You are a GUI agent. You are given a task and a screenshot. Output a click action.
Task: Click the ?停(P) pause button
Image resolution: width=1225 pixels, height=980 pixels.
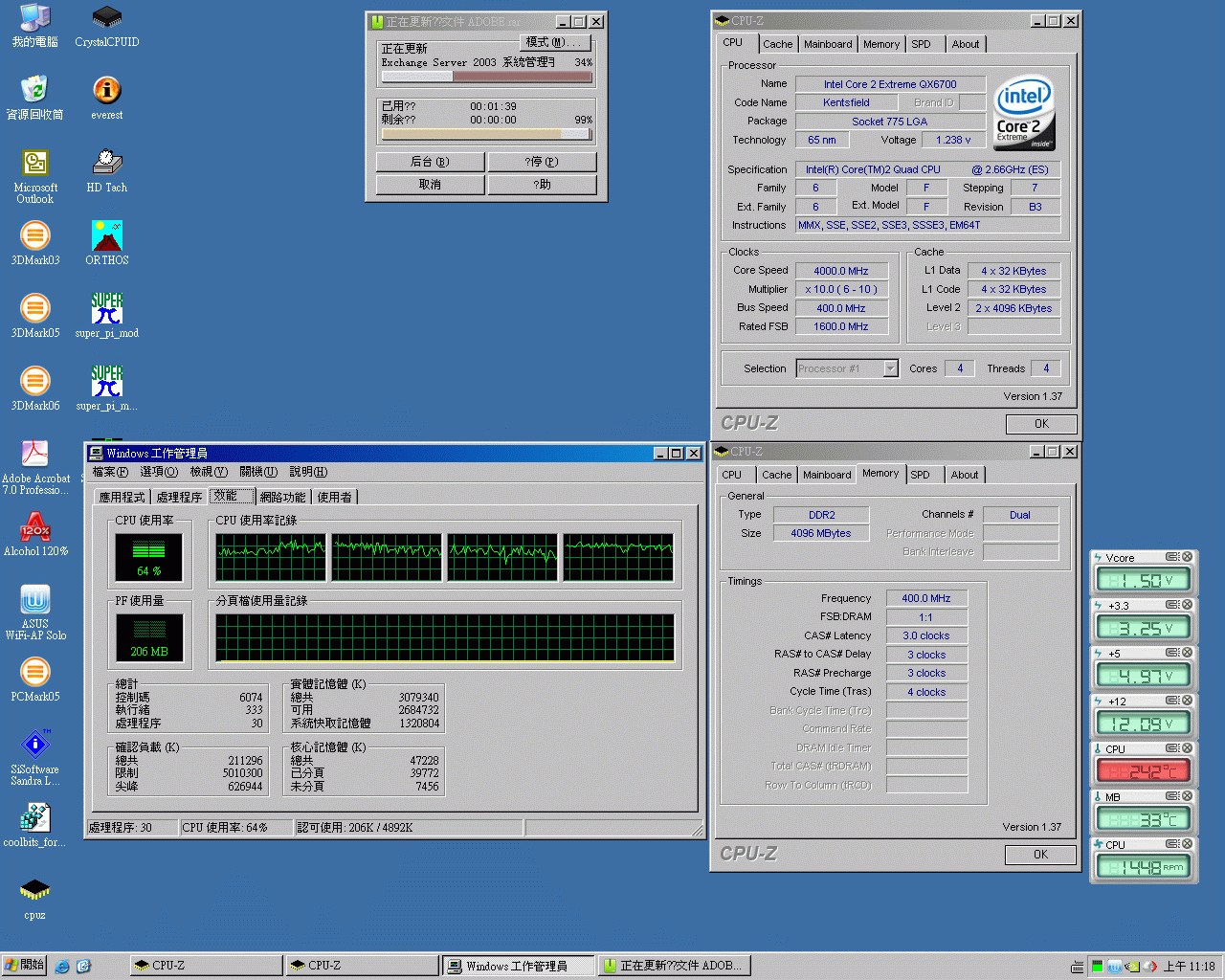(542, 162)
